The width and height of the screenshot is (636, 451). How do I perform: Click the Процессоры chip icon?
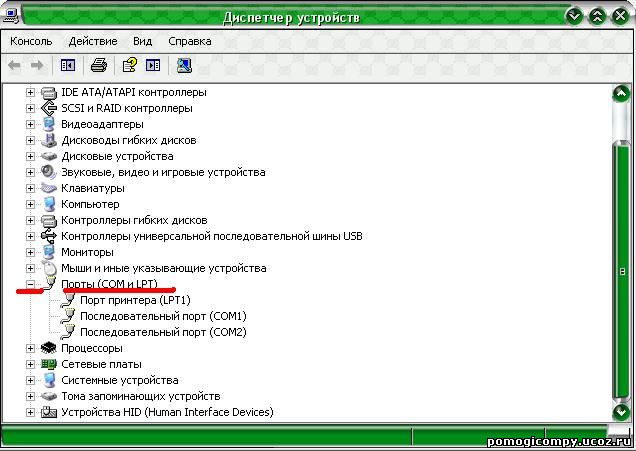click(x=49, y=348)
